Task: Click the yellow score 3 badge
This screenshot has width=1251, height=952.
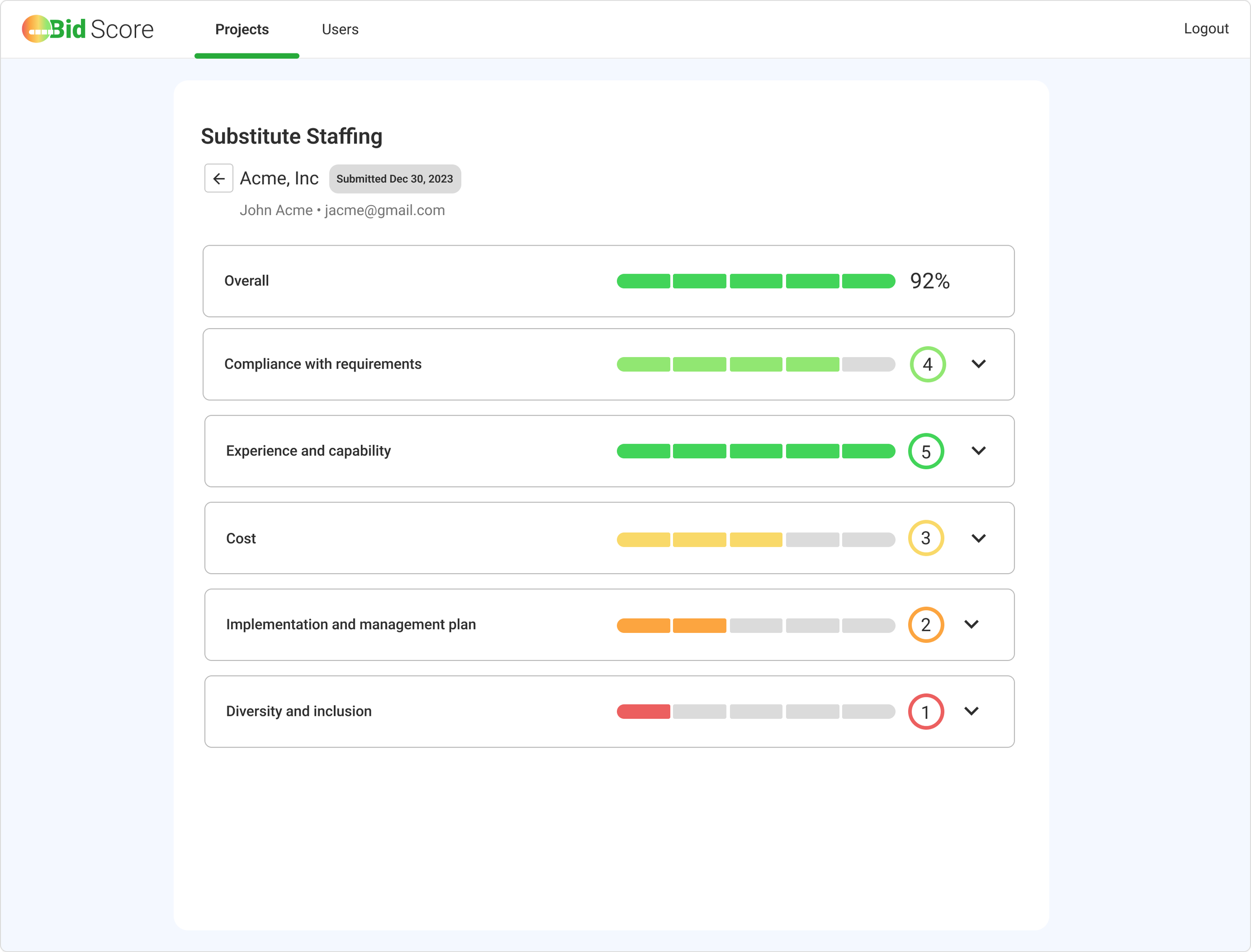Action: click(x=926, y=538)
